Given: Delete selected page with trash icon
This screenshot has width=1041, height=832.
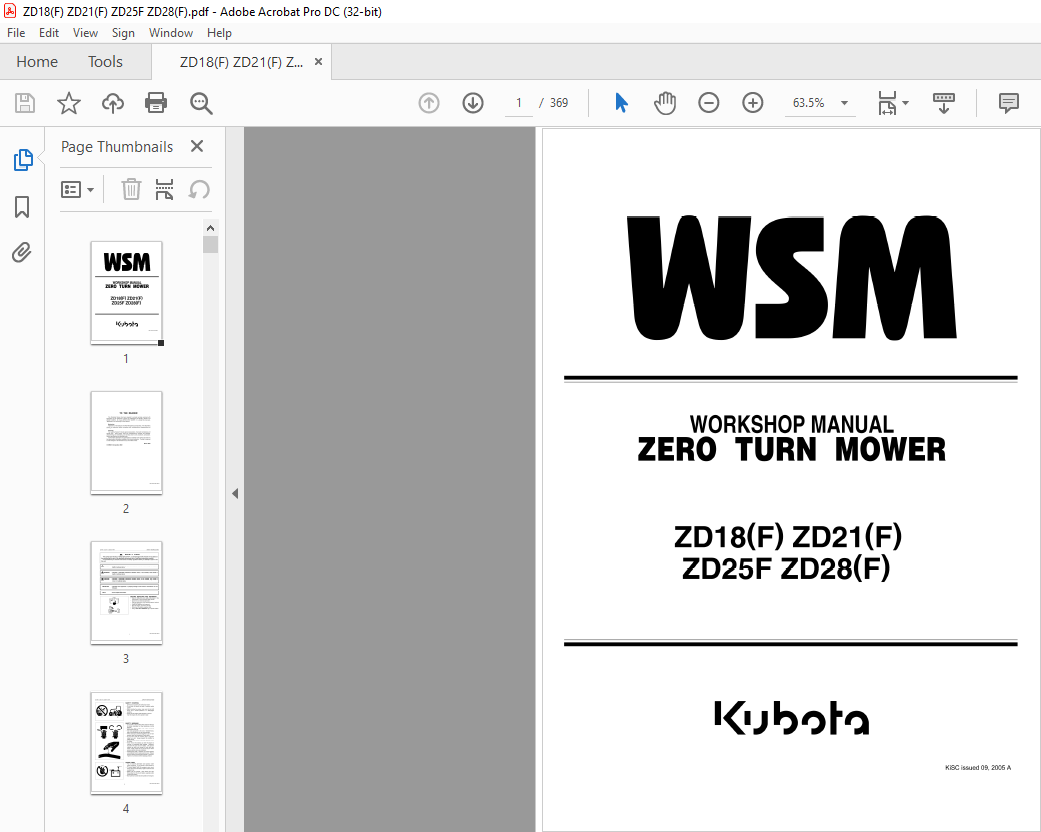Looking at the screenshot, I should (x=131, y=189).
